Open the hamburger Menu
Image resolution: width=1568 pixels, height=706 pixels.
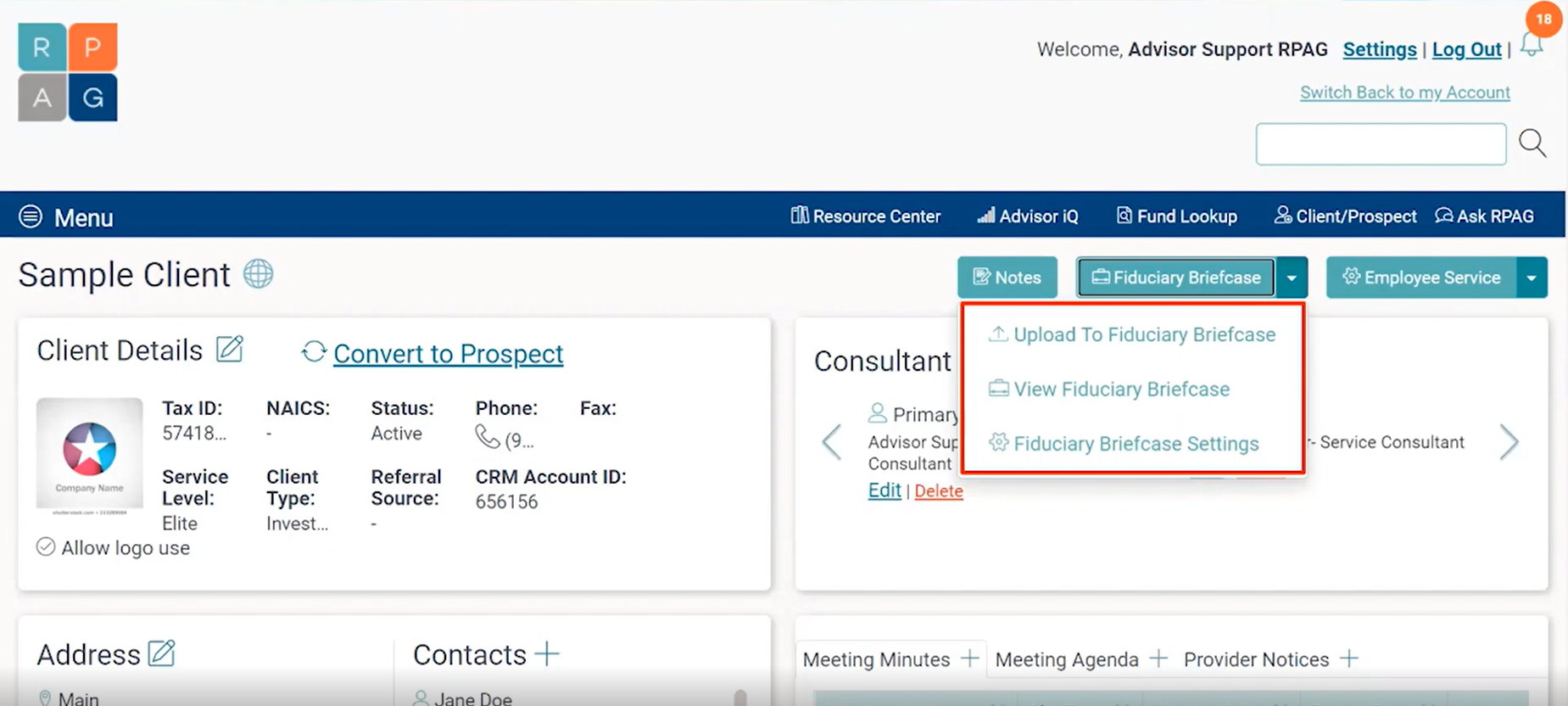(66, 217)
